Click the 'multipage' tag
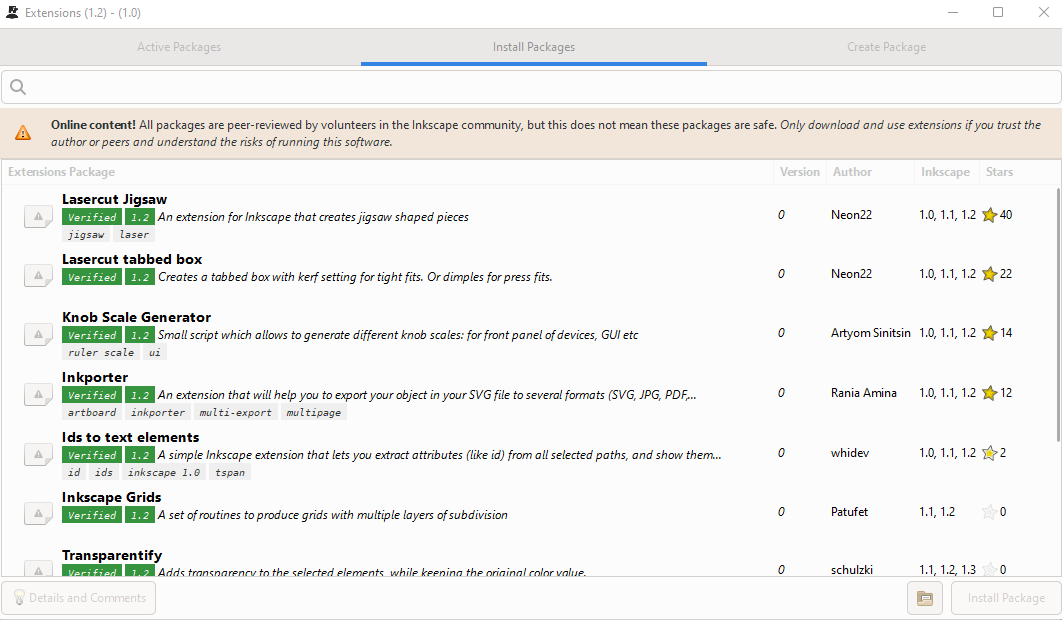This screenshot has height=620, width=1062. pyautogui.click(x=314, y=412)
